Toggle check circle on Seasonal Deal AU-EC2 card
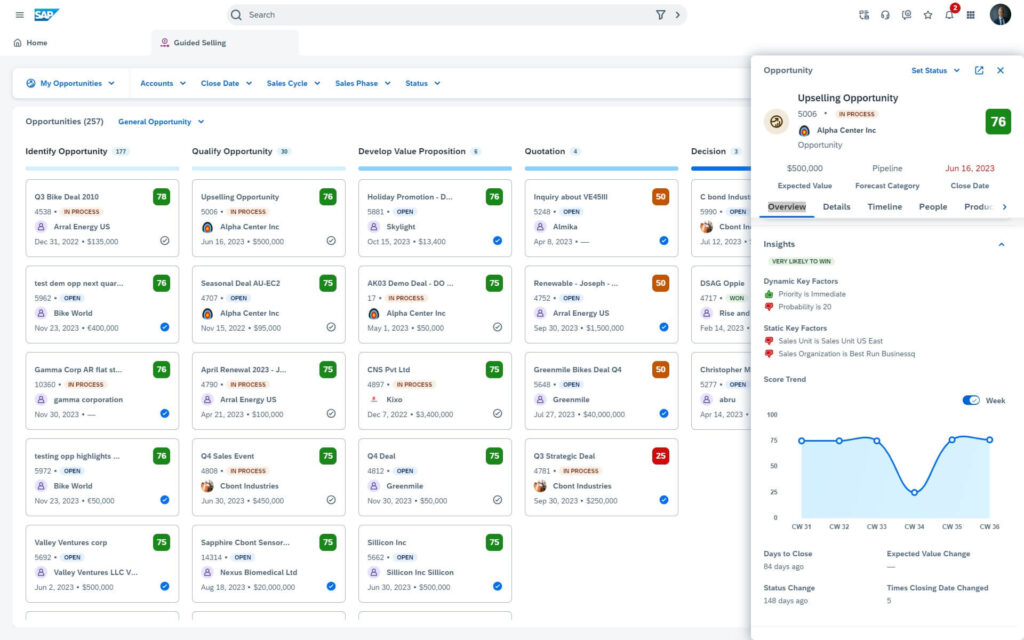1024x640 pixels. (331, 327)
